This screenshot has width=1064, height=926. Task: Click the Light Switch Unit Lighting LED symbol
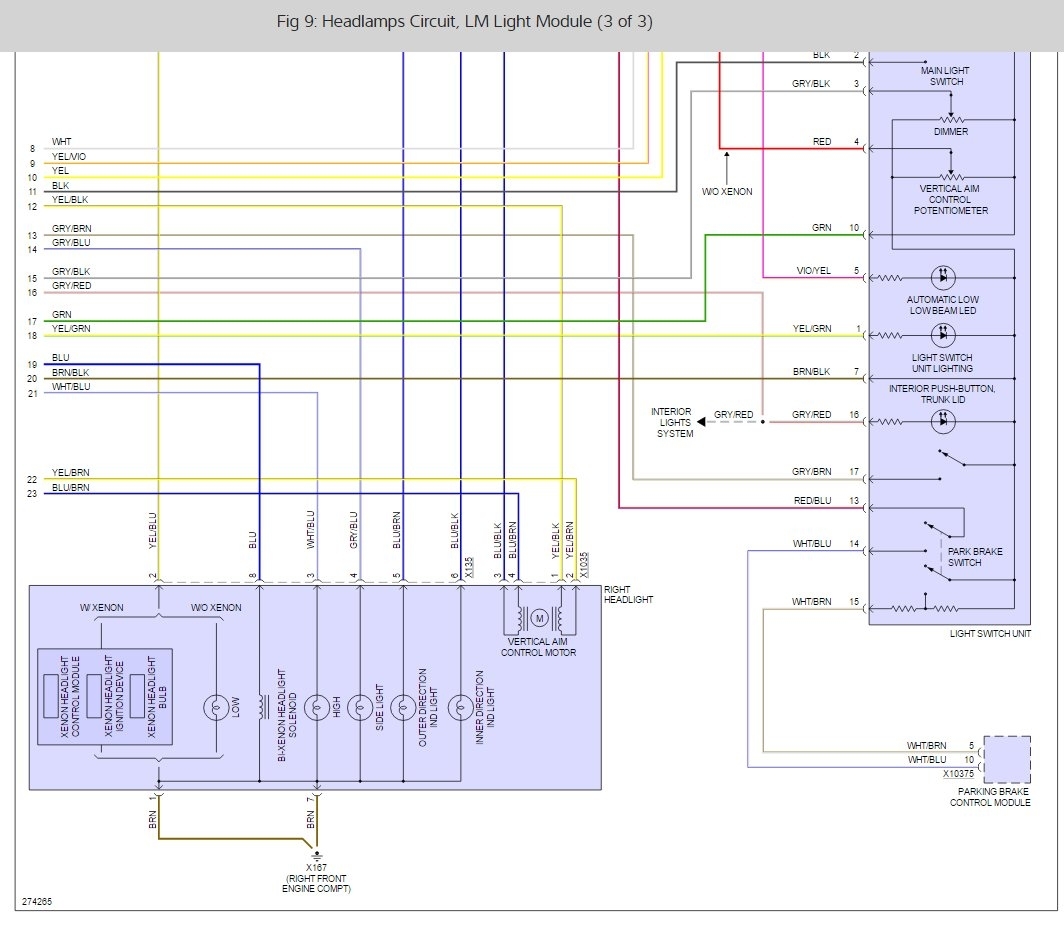pos(943,334)
